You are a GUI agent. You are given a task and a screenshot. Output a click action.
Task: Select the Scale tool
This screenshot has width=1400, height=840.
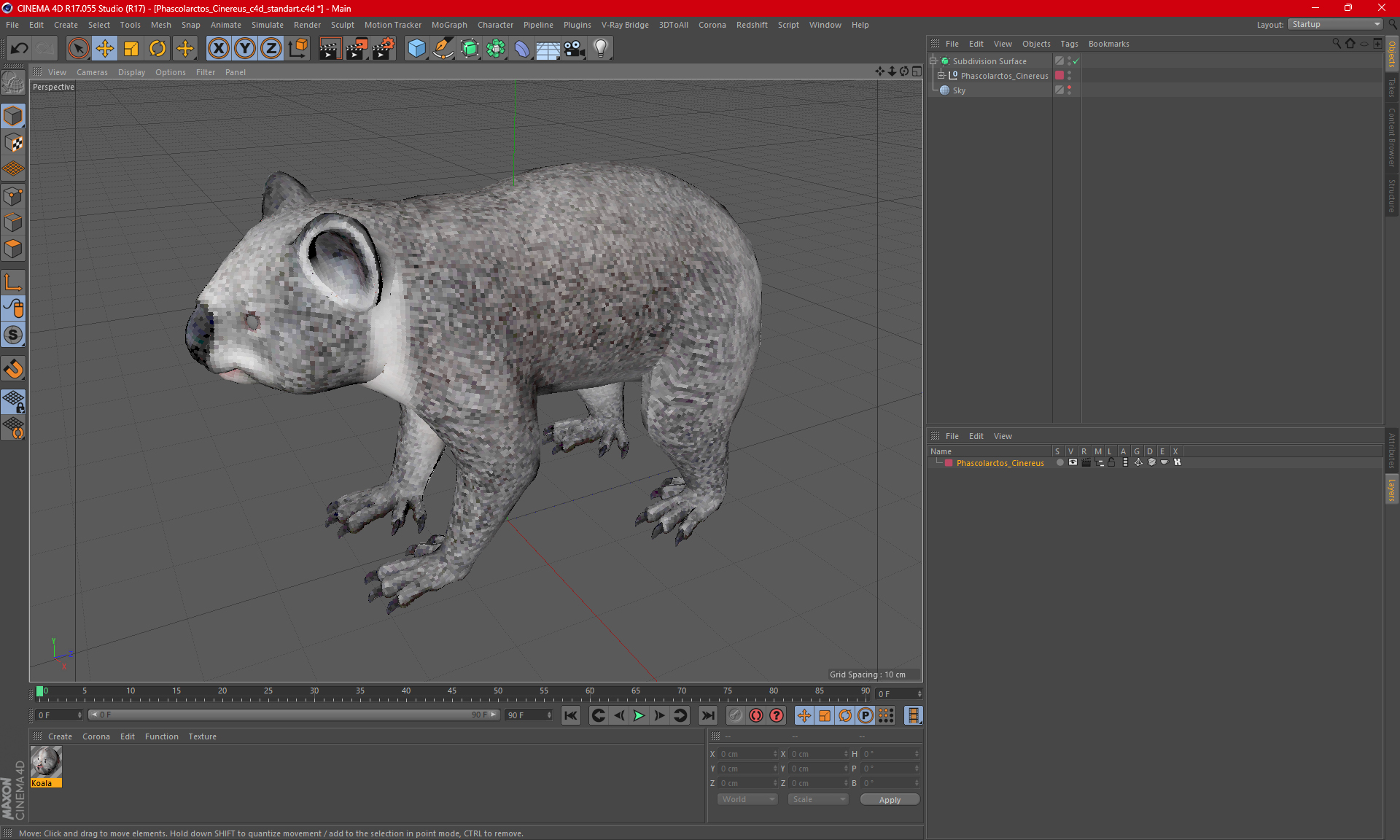(131, 49)
